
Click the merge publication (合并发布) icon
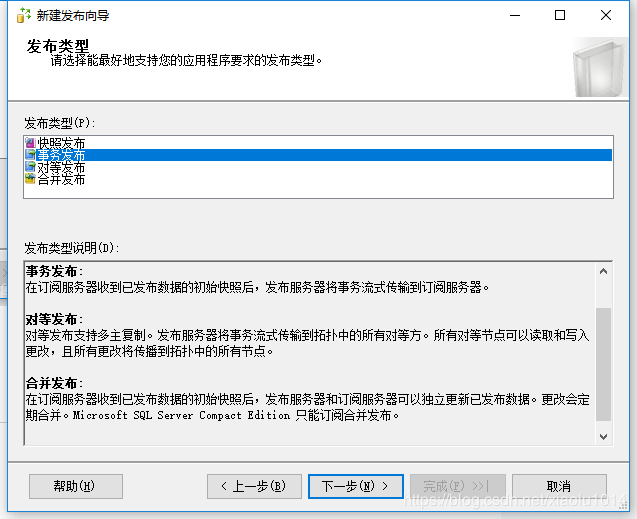coord(30,178)
